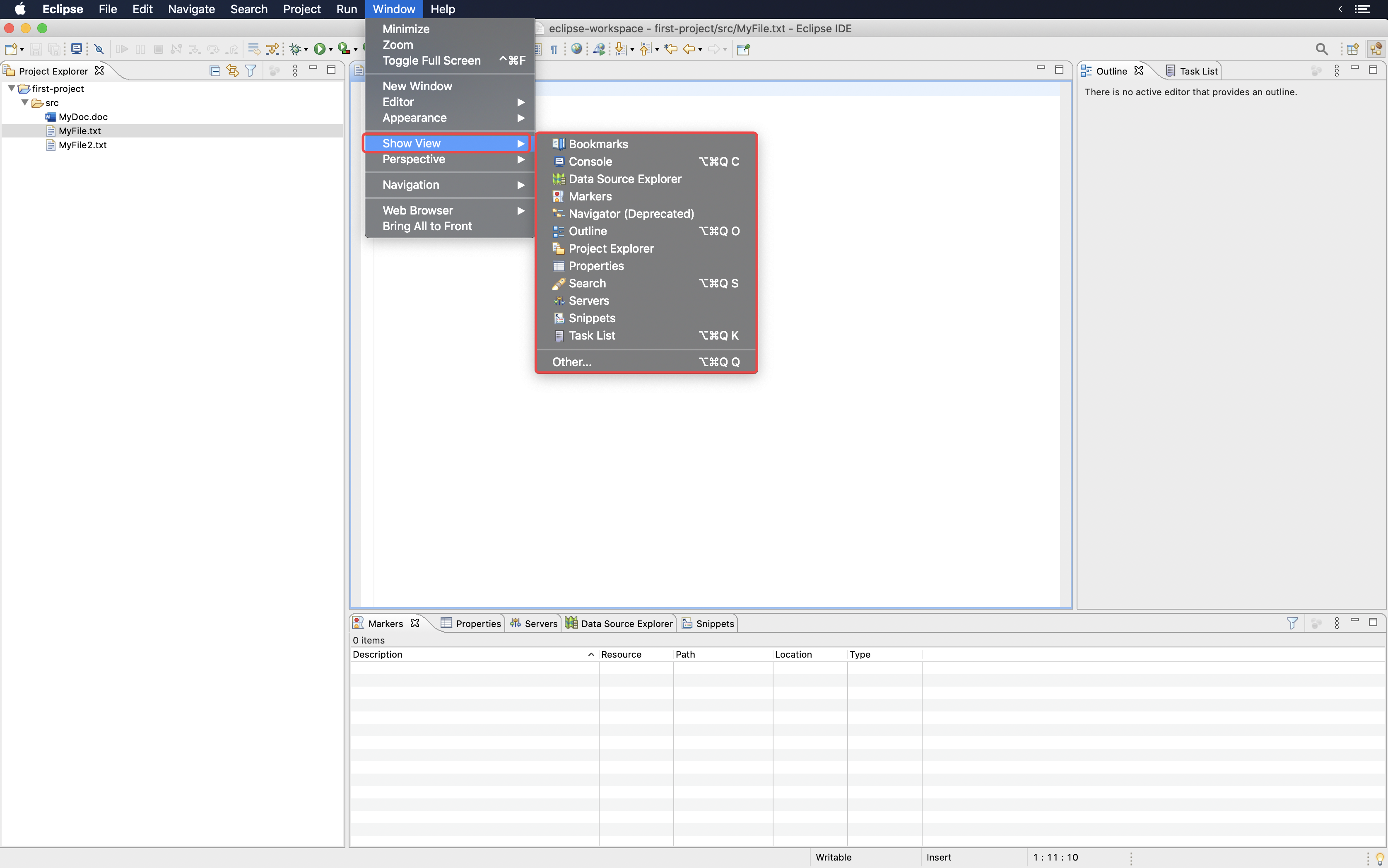Expand the Perspective submenu
Screen dimensions: 1388x868
(450, 159)
